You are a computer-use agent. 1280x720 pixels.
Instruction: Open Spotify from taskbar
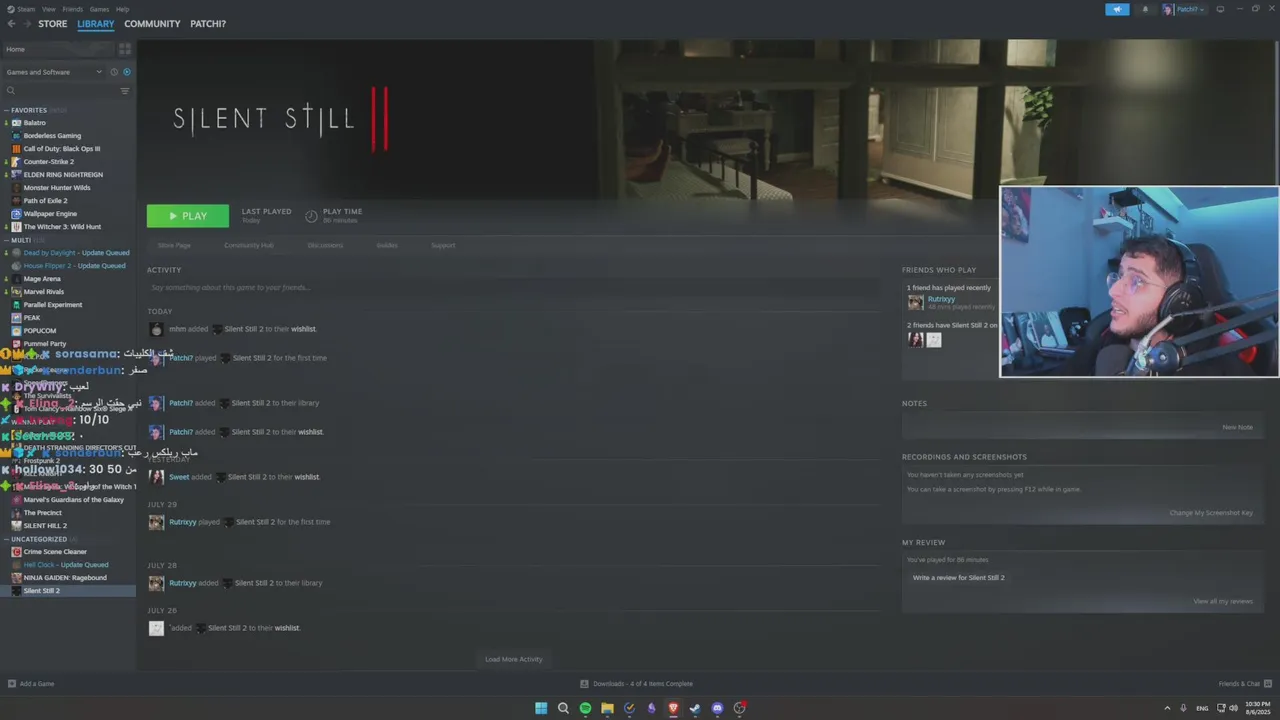pyautogui.click(x=585, y=708)
